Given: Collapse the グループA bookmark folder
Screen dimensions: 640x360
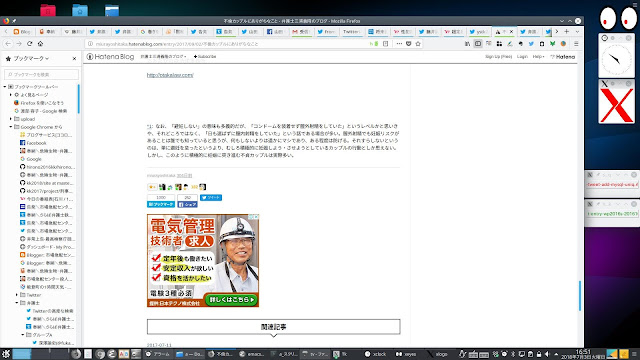Looking at the screenshot, I should coord(23,335).
